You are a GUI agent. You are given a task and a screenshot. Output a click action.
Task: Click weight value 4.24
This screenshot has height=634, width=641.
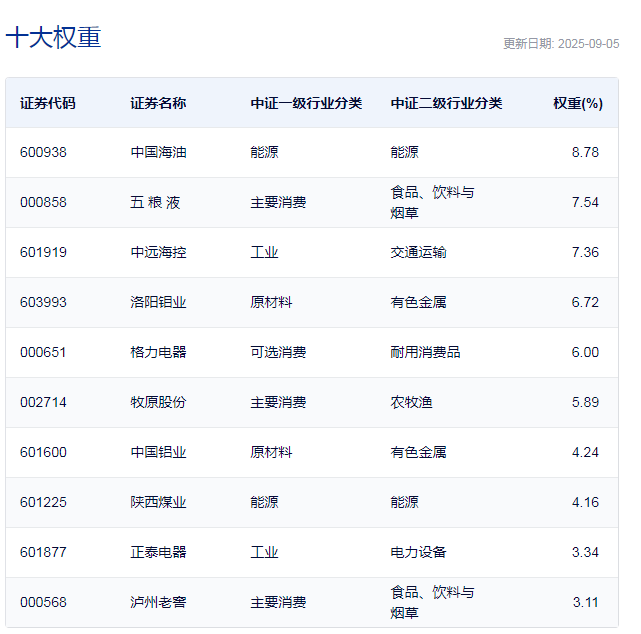585,453
